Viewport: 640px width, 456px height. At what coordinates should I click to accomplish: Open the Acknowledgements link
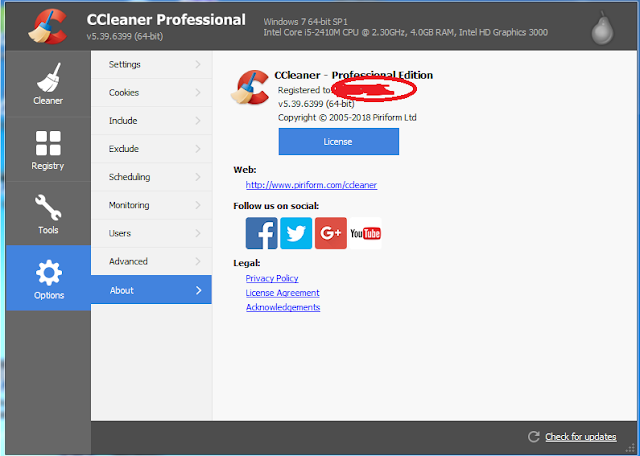283,307
